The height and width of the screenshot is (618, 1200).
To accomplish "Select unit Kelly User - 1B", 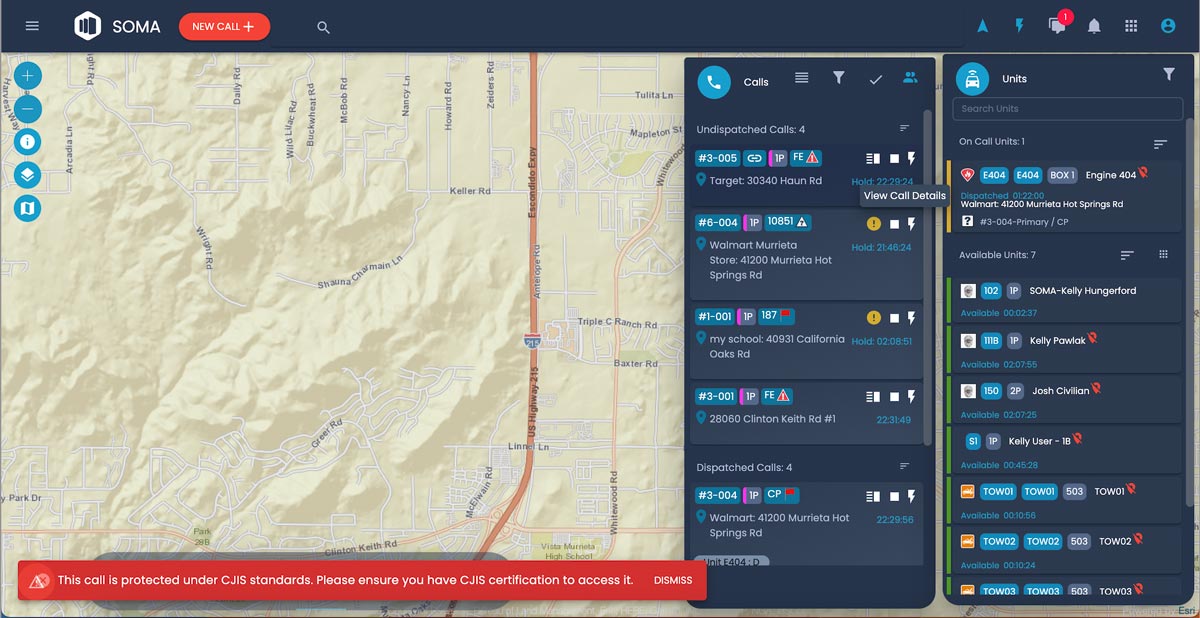I will [x=1066, y=449].
